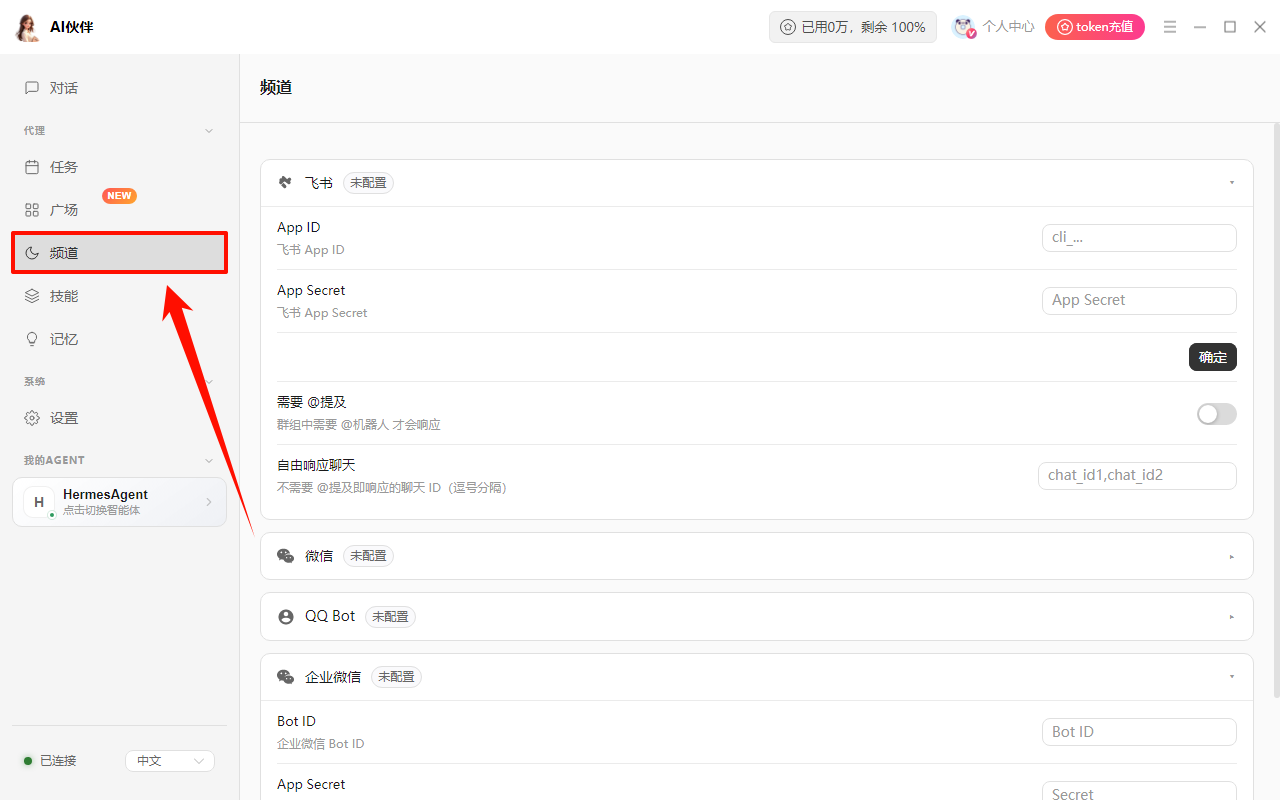Screen dimensions: 1280x800
Task: Click the gear icon beside 设置
Action: tap(32, 418)
